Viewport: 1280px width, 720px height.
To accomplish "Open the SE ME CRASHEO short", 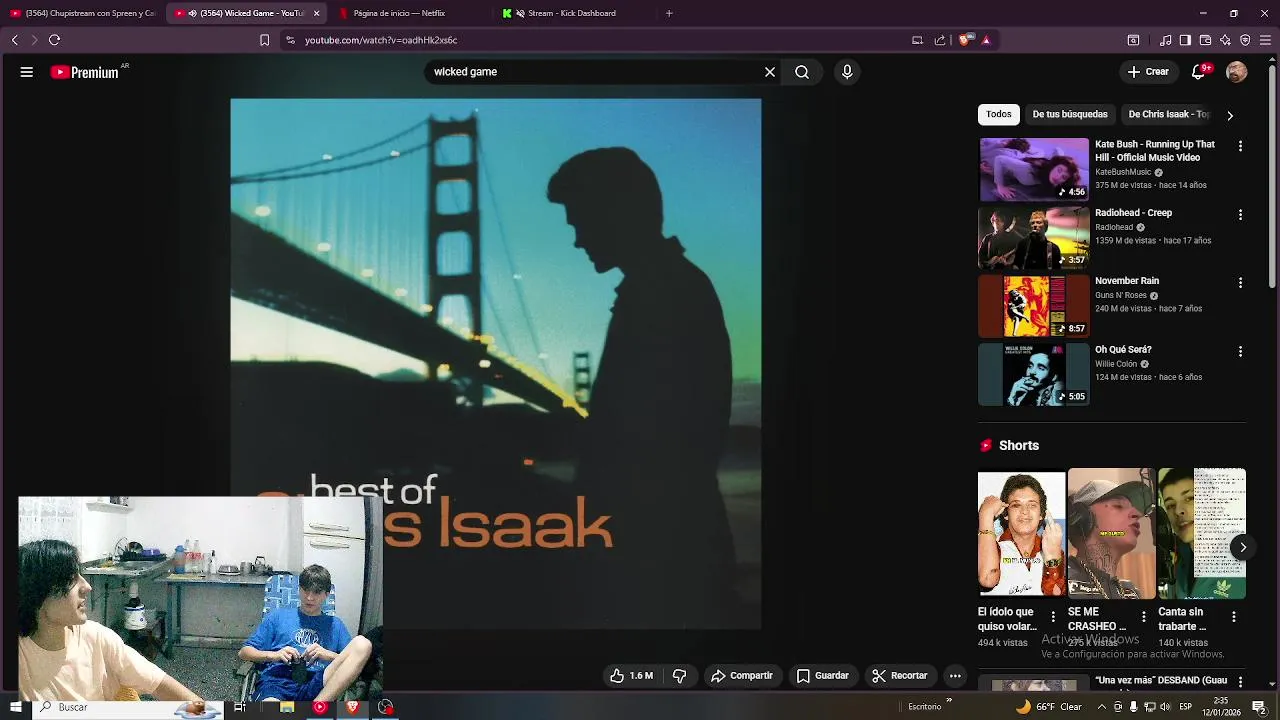I will [x=1111, y=534].
